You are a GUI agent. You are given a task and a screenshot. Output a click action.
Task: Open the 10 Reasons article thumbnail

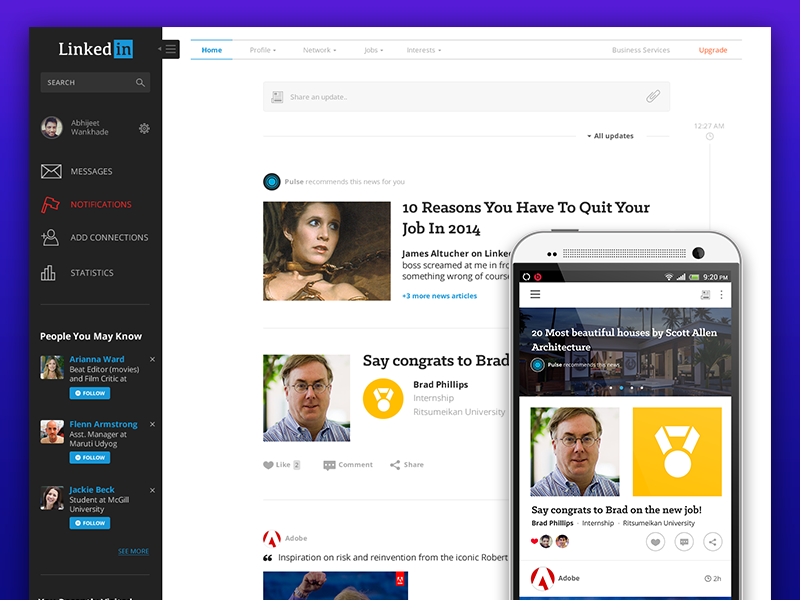[327, 251]
